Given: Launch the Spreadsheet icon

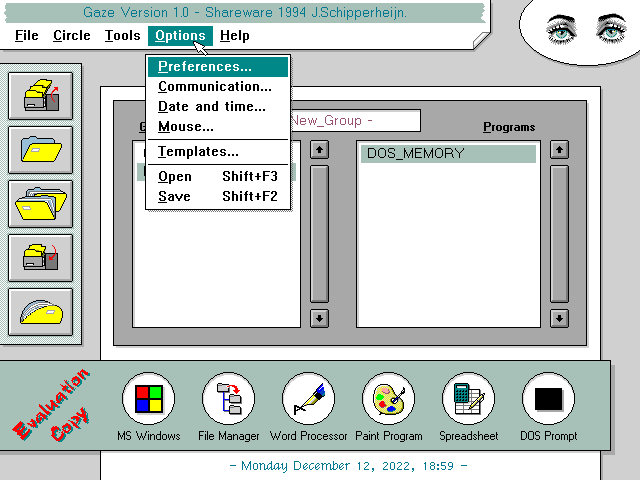Looking at the screenshot, I should 469,399.
